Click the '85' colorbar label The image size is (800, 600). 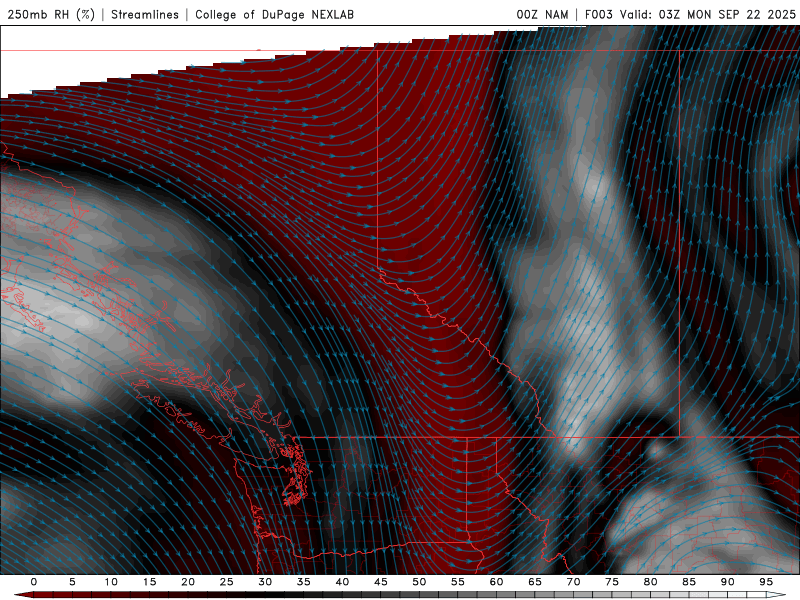689,582
